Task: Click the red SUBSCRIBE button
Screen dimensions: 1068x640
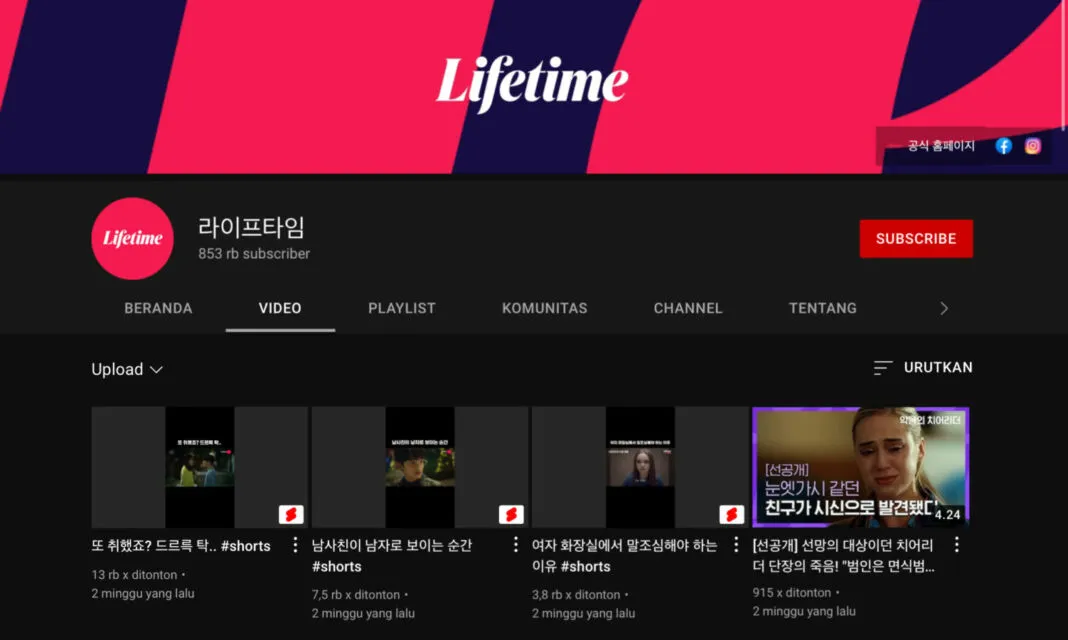Action: 916,238
